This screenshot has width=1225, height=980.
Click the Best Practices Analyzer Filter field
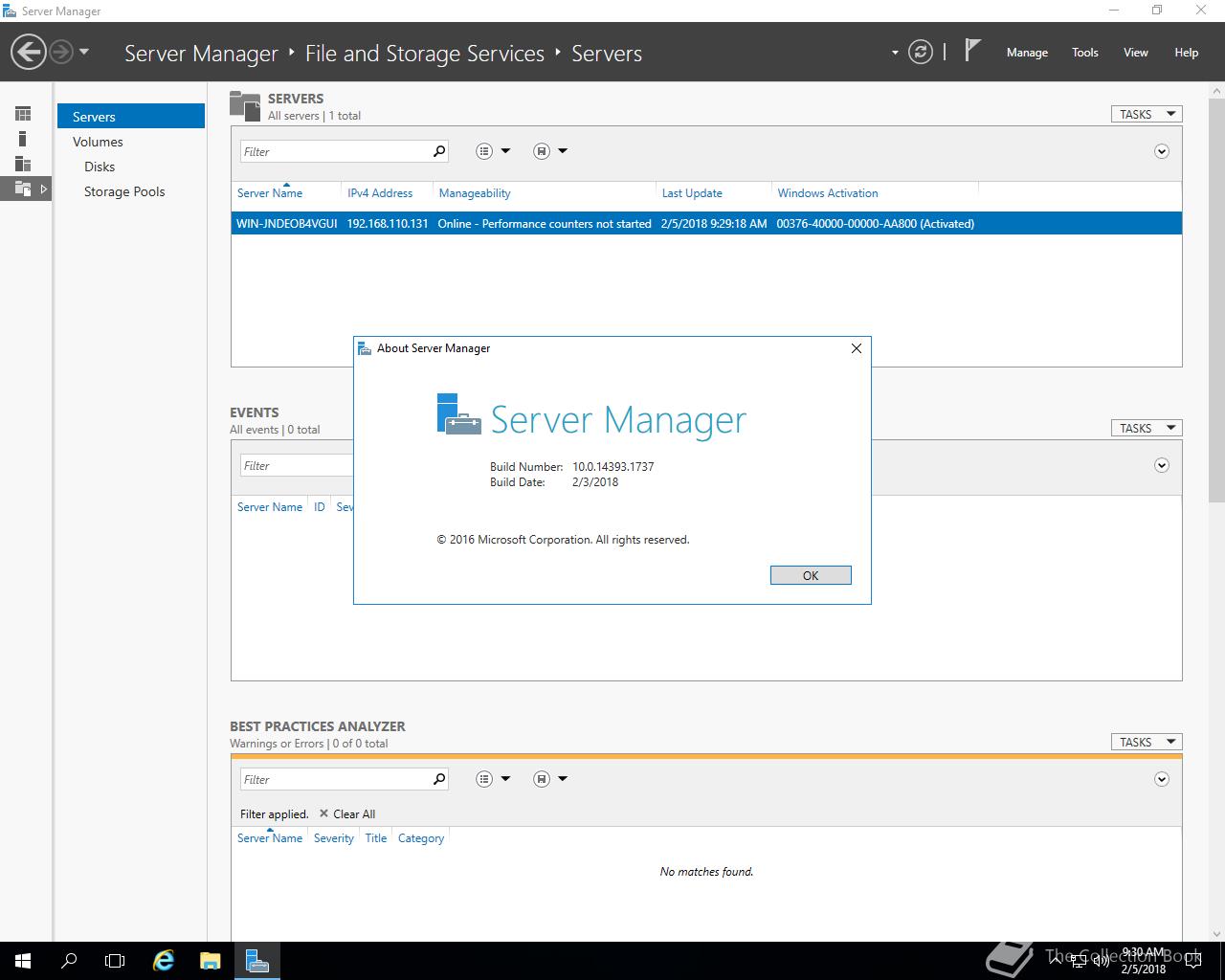click(333, 779)
